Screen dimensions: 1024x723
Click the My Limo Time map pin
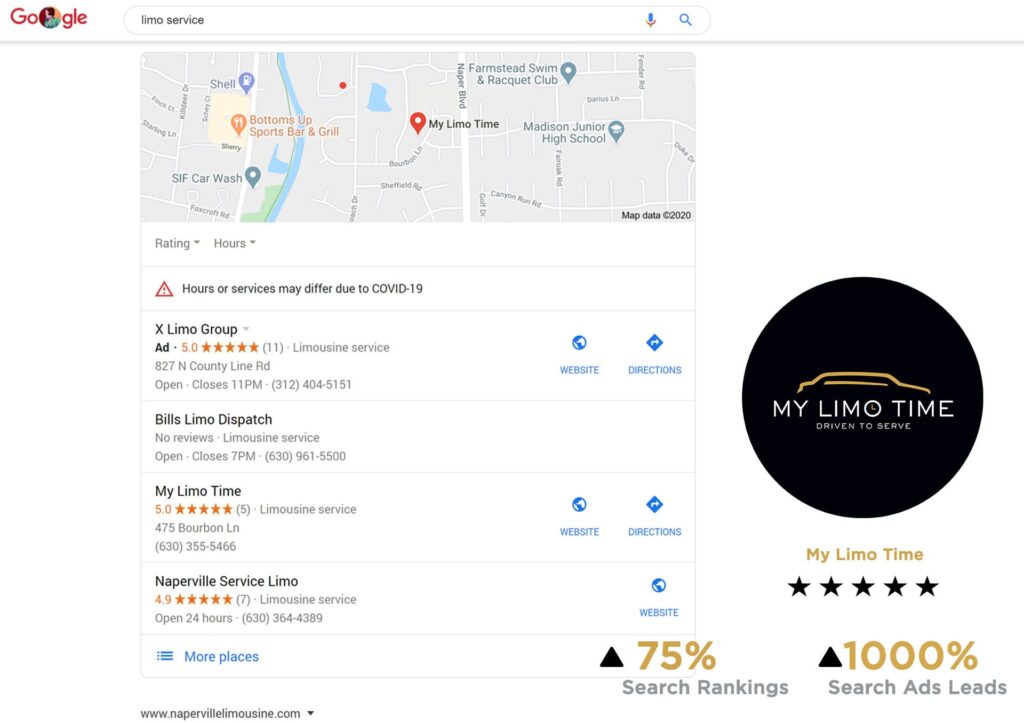[x=418, y=123]
